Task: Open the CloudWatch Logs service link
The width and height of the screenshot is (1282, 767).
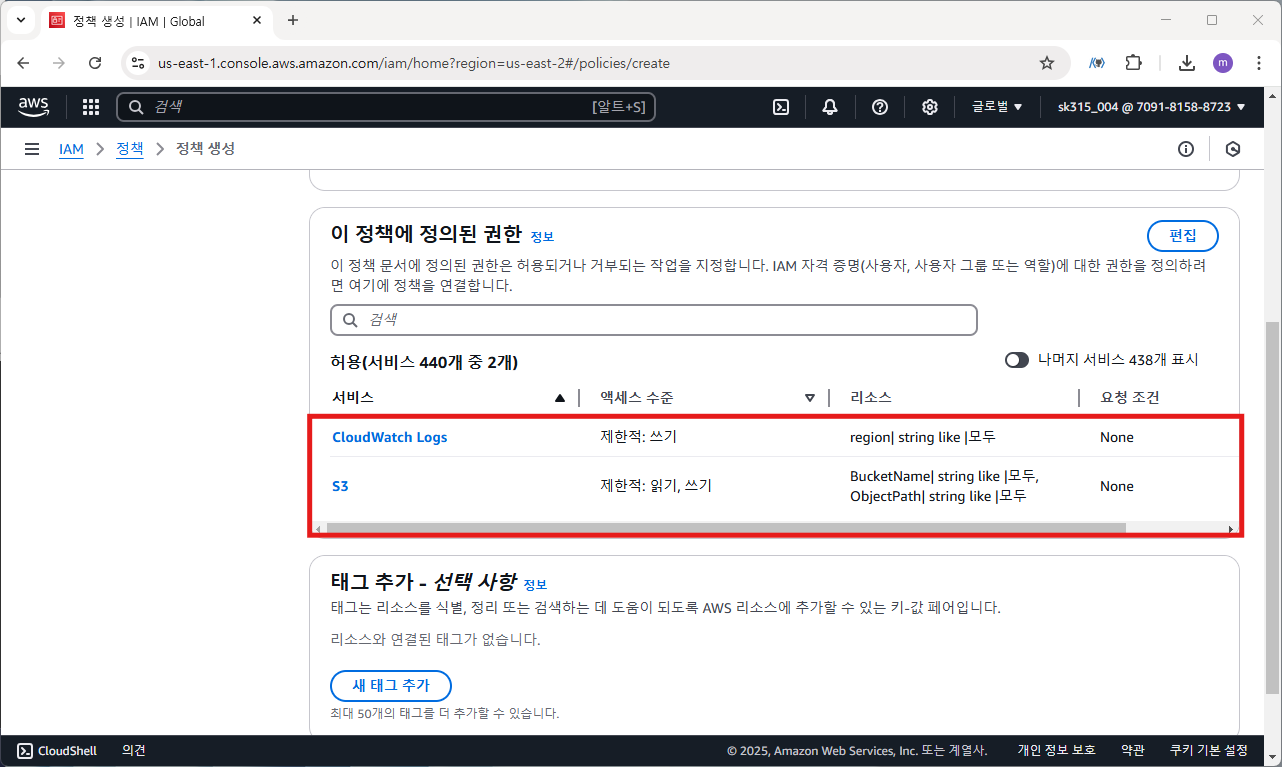Action: [x=390, y=437]
